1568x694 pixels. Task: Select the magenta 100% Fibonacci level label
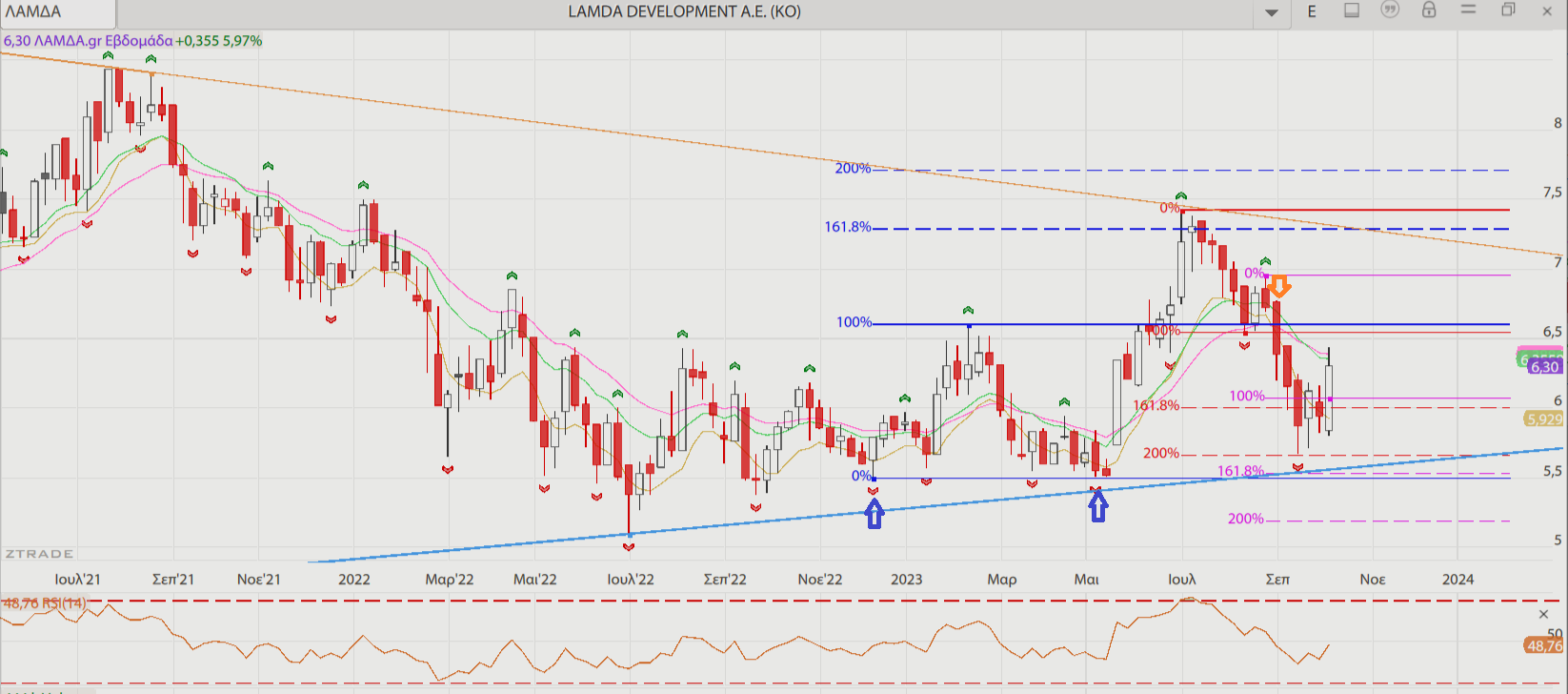(1247, 396)
